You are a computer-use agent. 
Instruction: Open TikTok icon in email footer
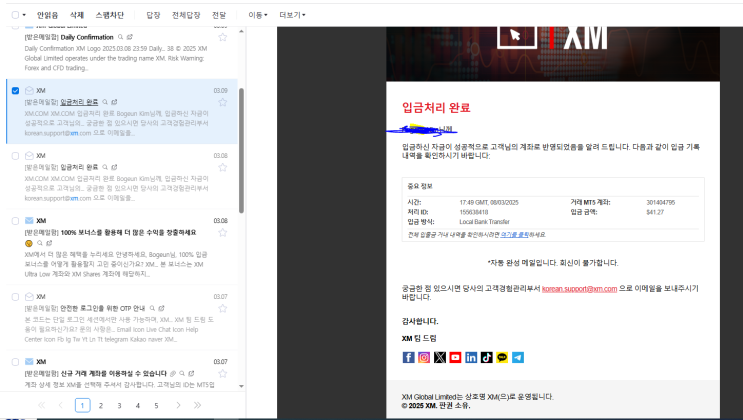[x=487, y=357]
